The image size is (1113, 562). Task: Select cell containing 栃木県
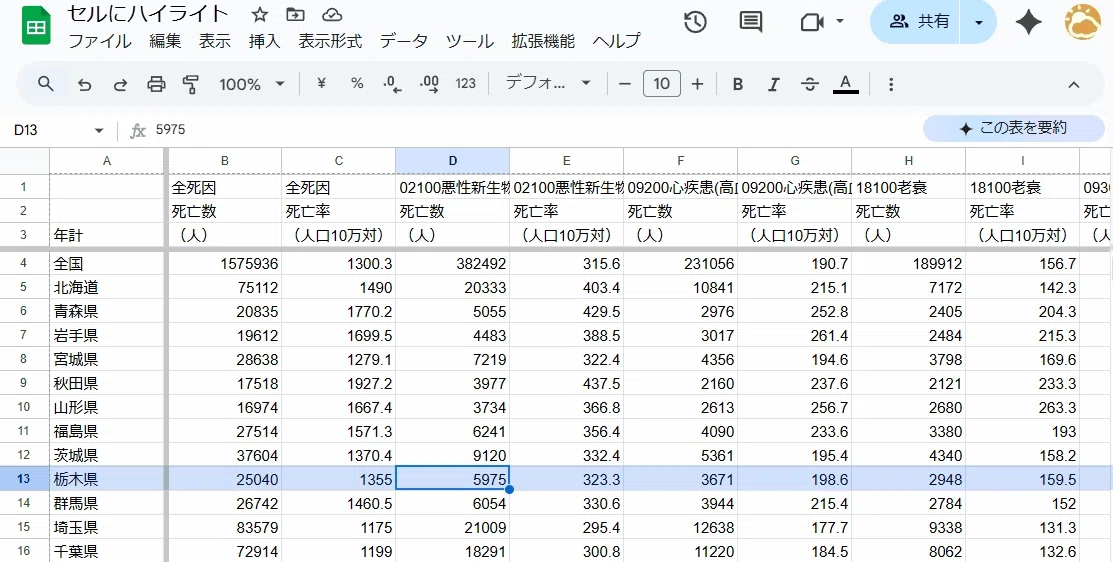point(106,479)
